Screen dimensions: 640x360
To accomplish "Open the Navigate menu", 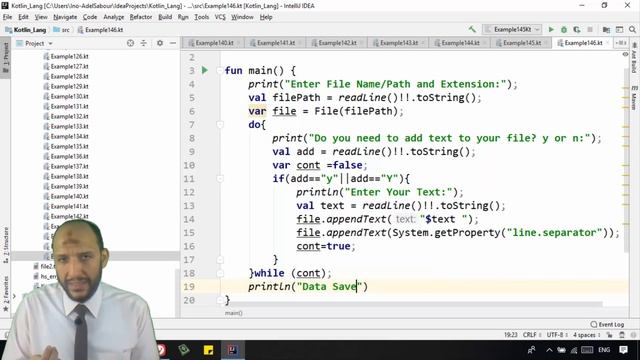I will pyautogui.click(x=65, y=17).
